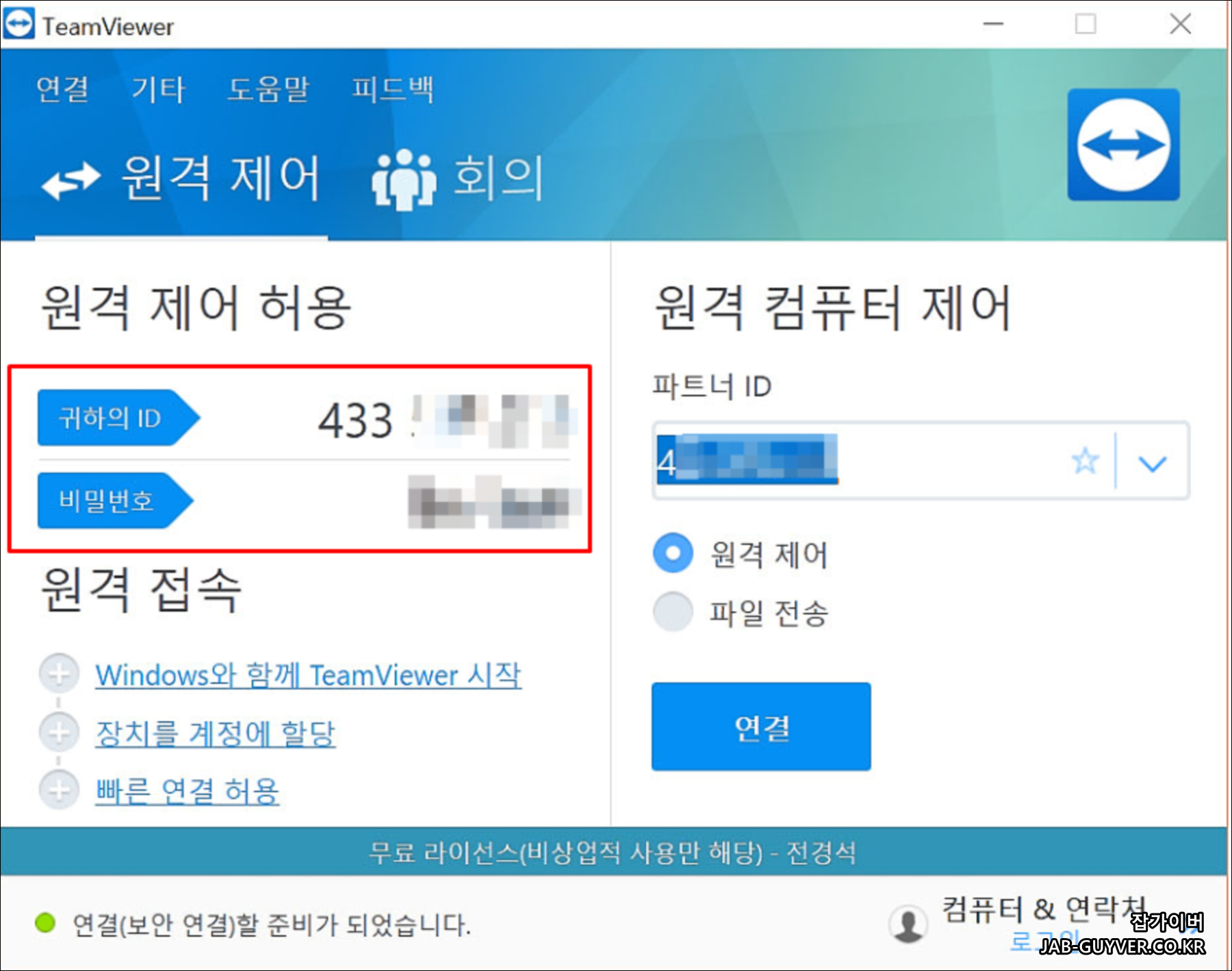Click the plus icon beside 장치를 계정에 할당
The height and width of the screenshot is (971, 1232).
59,732
